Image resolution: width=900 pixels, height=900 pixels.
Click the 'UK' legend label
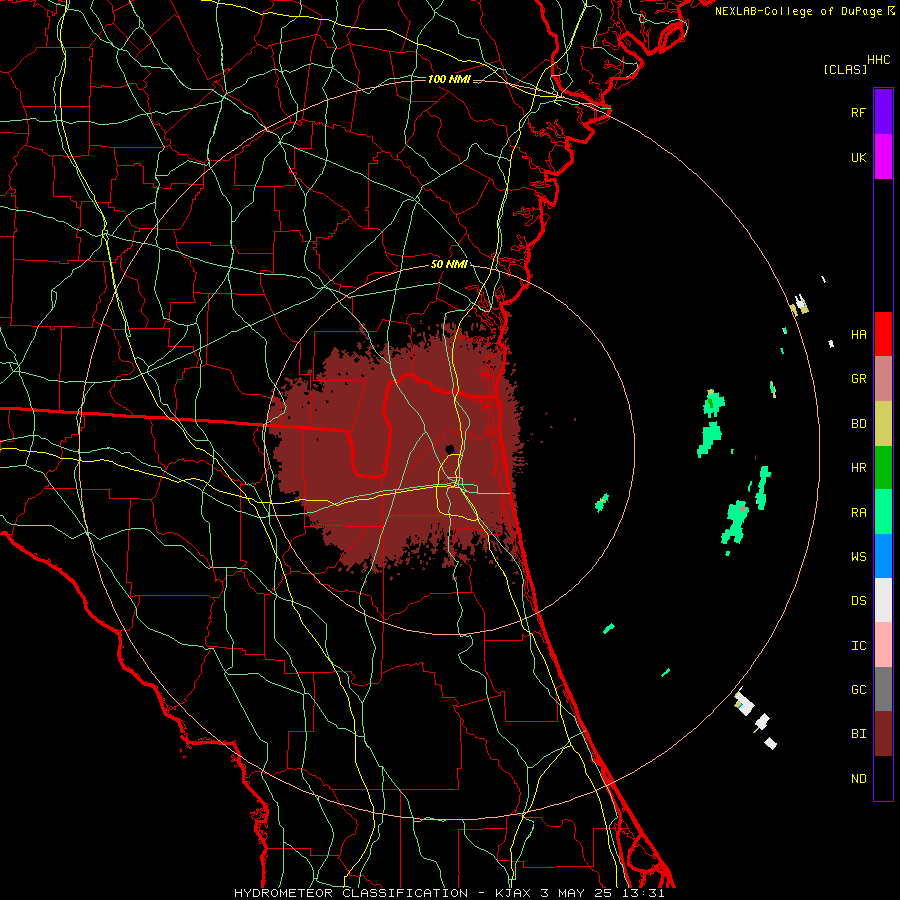(859, 157)
